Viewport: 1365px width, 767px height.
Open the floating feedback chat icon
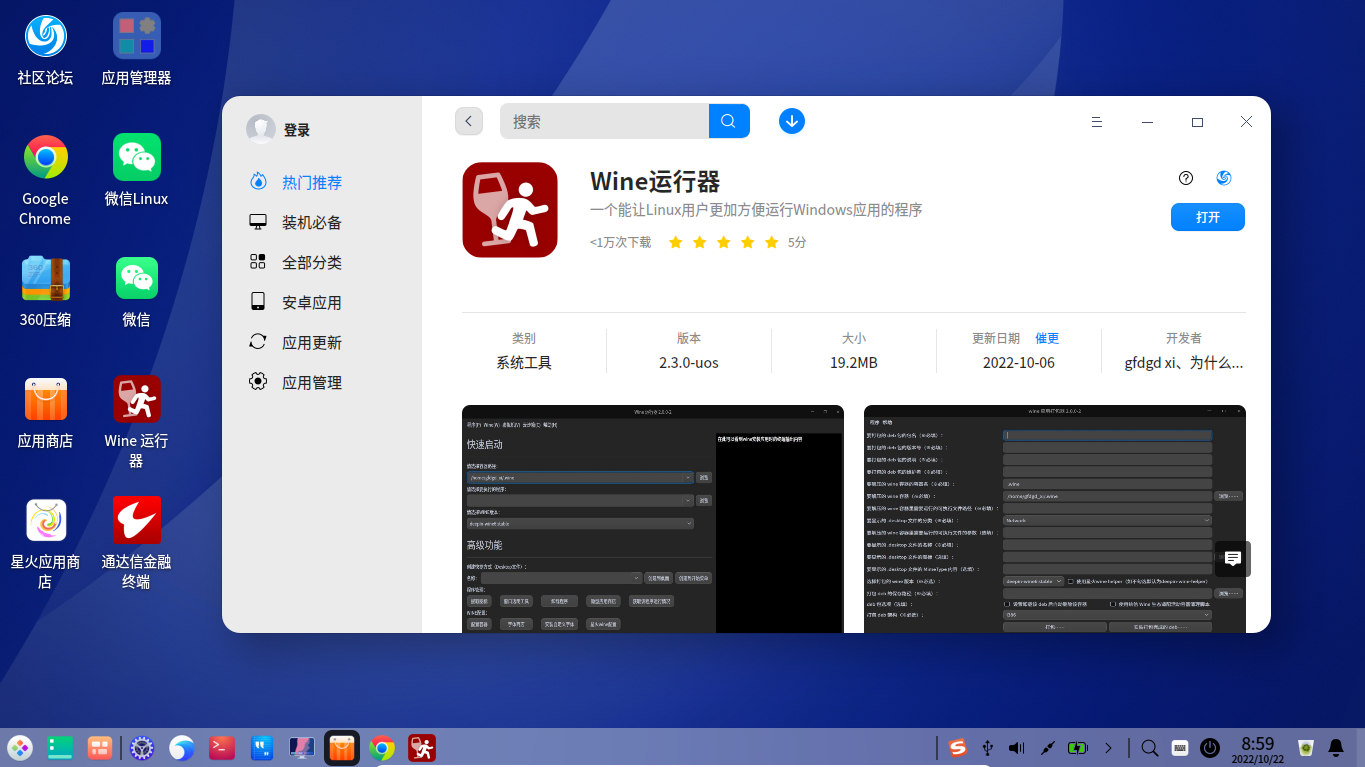click(1233, 558)
